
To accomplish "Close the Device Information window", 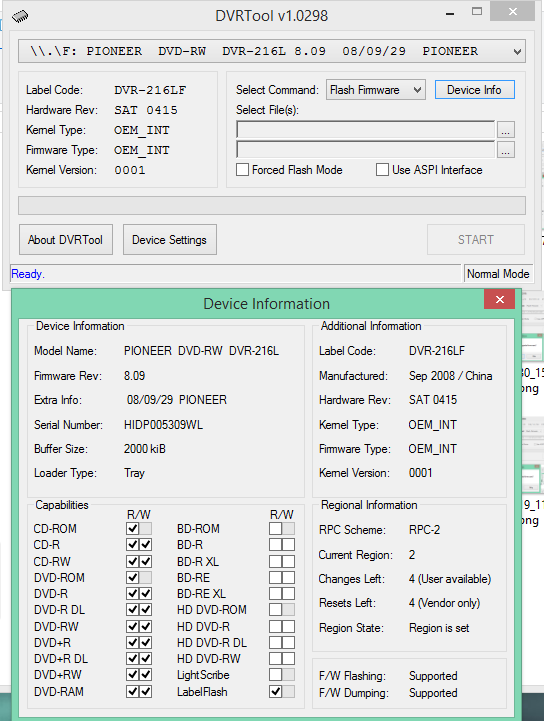I will 500,300.
